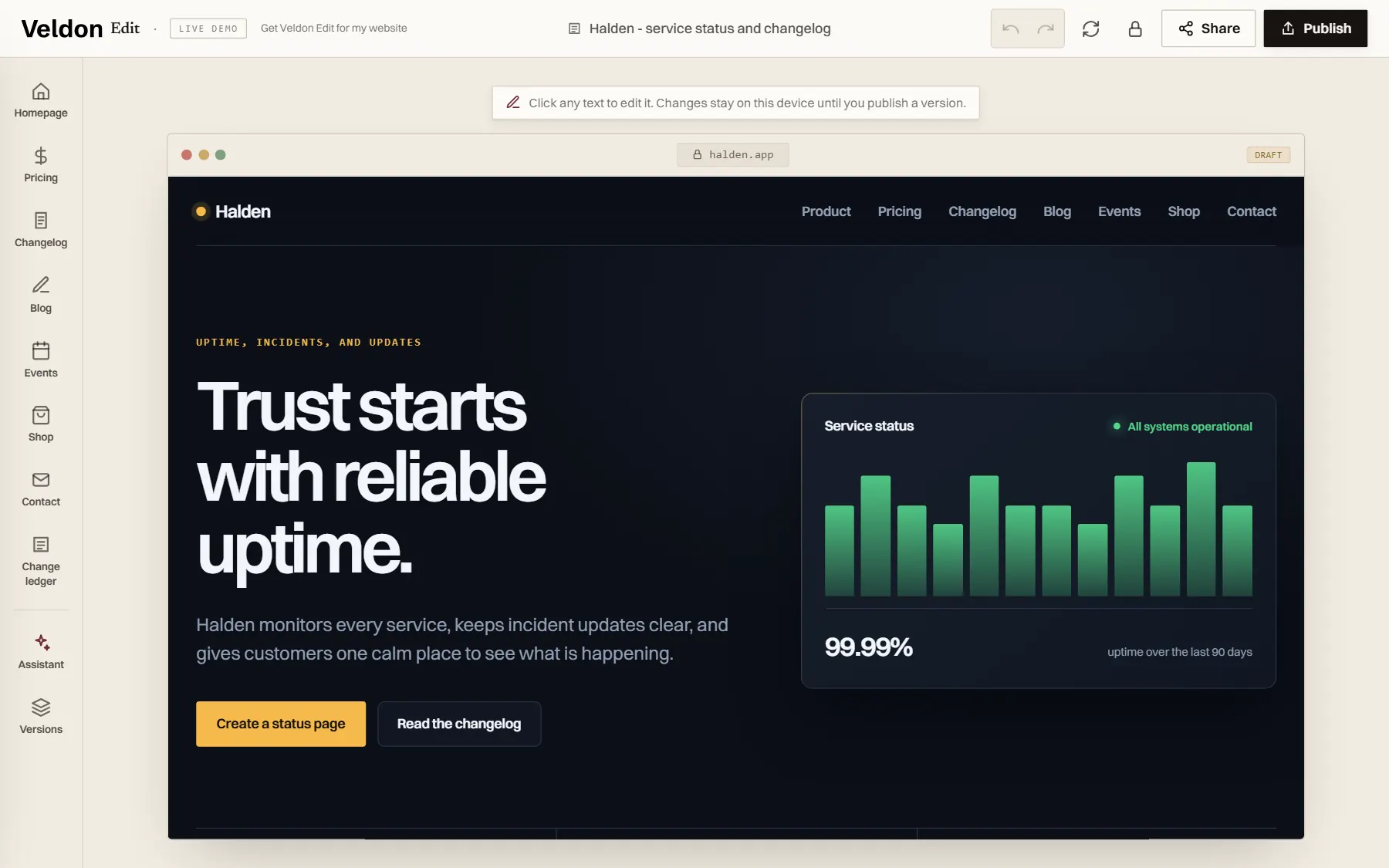Select Contact in Halden nav
This screenshot has width=1389, height=868.
[1252, 211]
